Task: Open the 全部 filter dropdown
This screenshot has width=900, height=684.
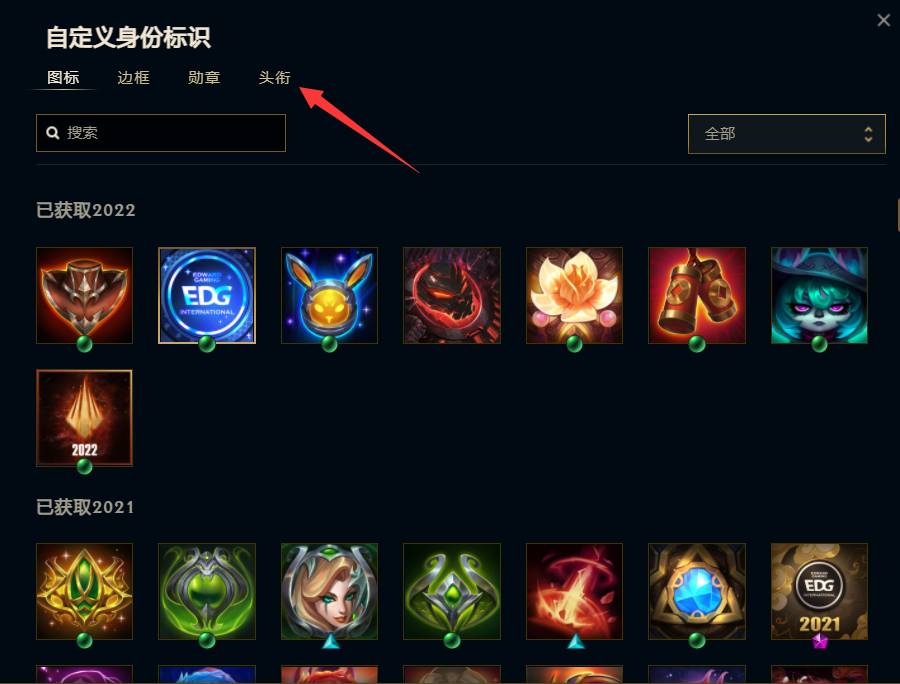Action: point(786,134)
